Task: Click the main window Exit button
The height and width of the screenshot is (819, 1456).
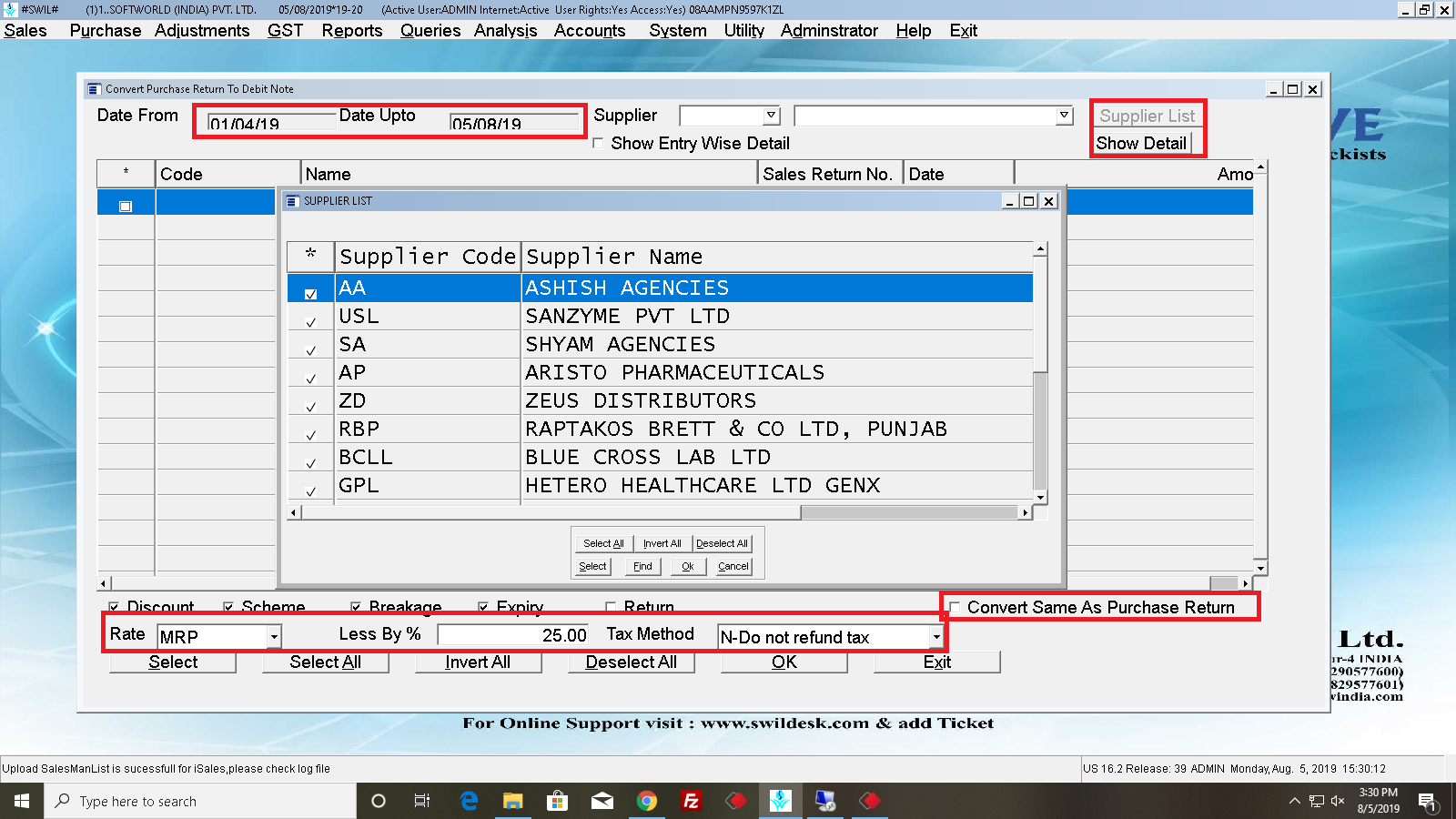Action: pos(937,662)
